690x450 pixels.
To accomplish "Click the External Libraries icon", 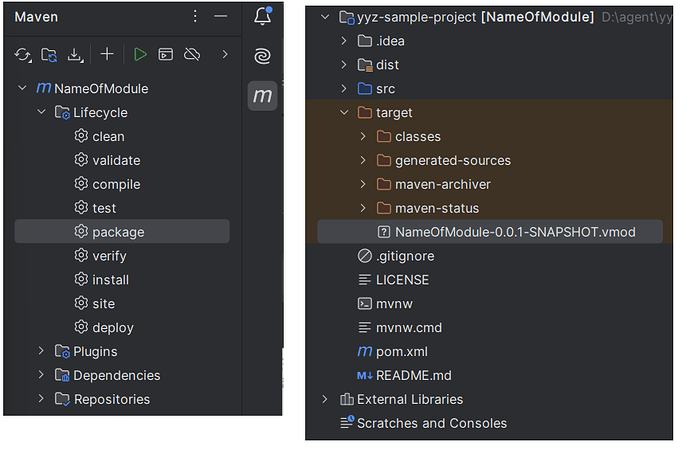I will pos(347,399).
